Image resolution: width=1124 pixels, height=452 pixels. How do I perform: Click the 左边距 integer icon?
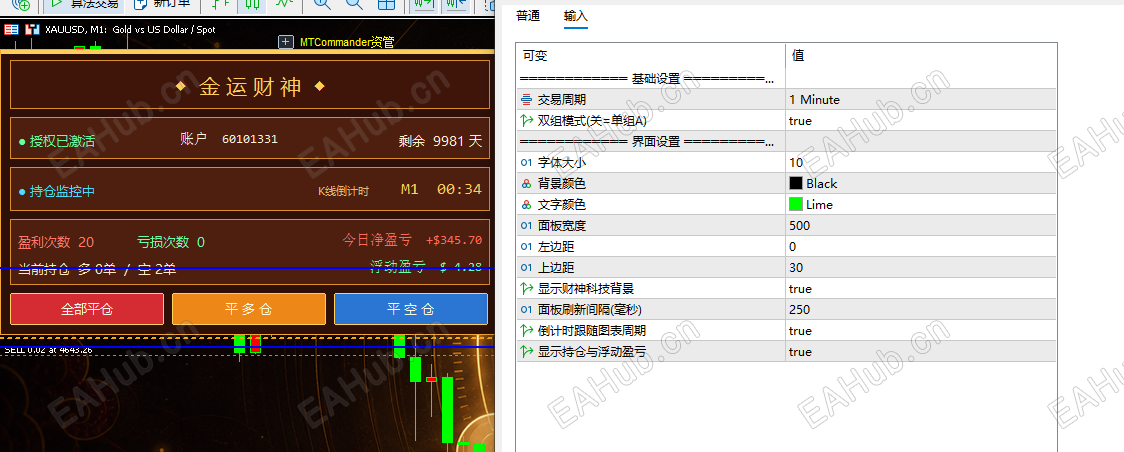coord(527,246)
